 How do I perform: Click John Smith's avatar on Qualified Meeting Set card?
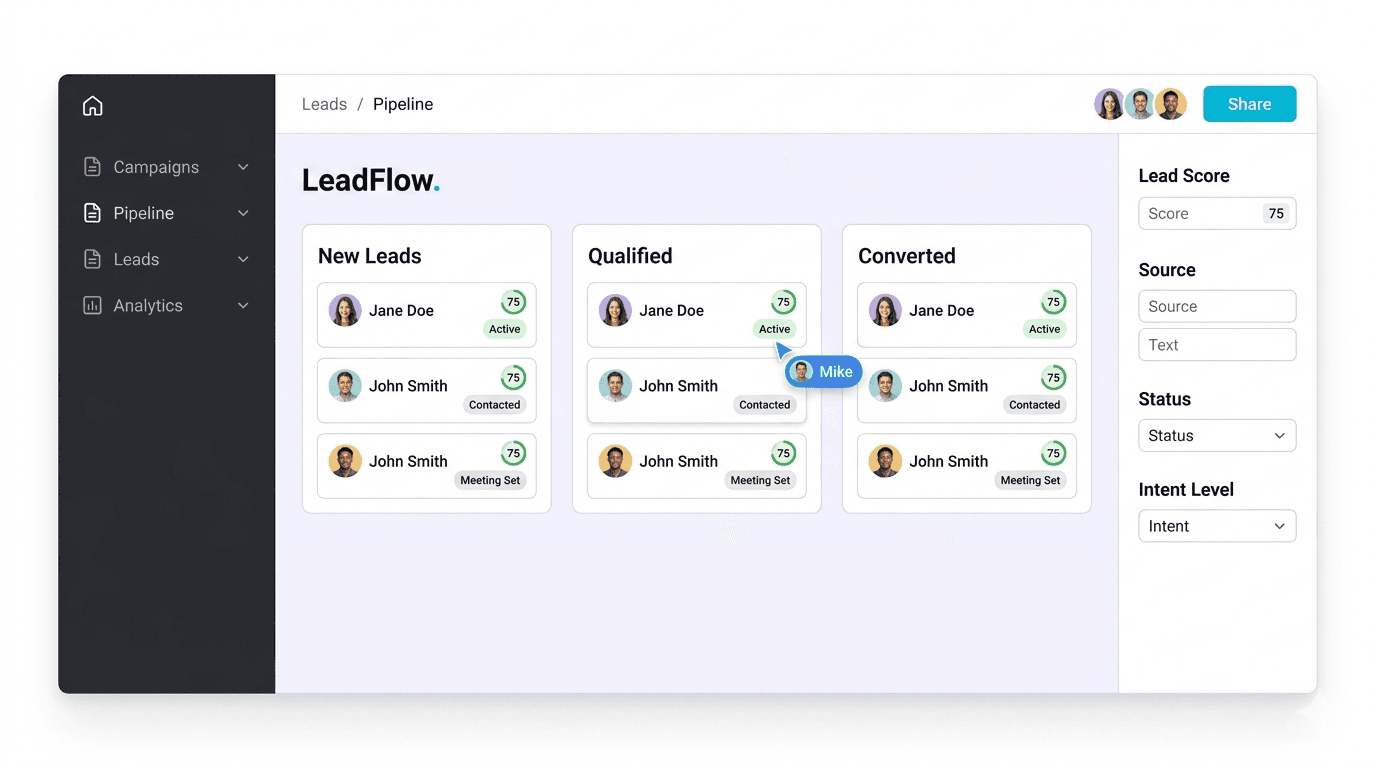(x=615, y=461)
